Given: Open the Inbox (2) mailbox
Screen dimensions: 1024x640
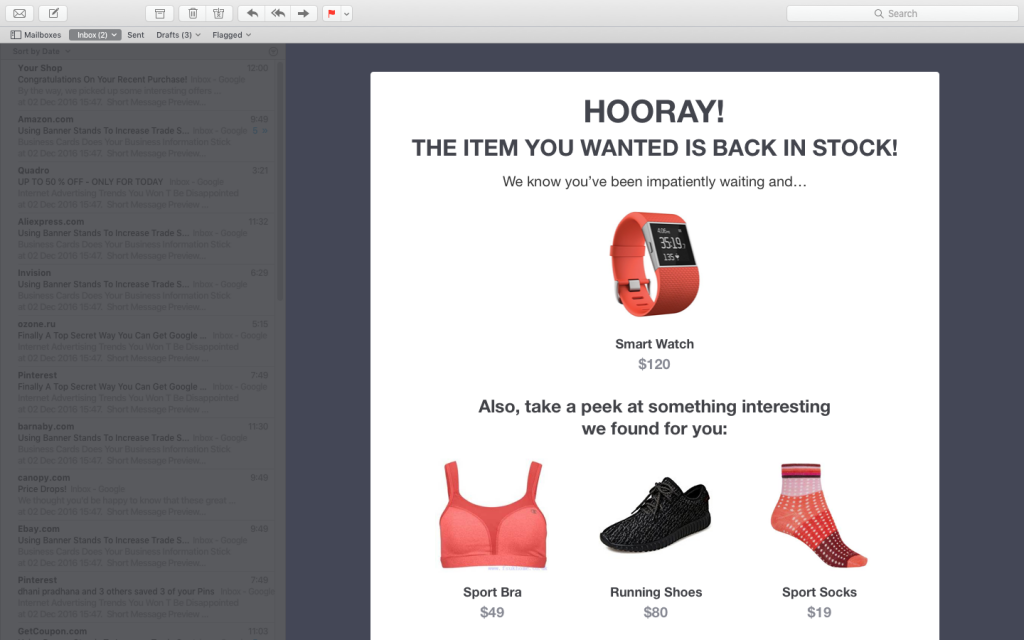Looking at the screenshot, I should tap(95, 35).
